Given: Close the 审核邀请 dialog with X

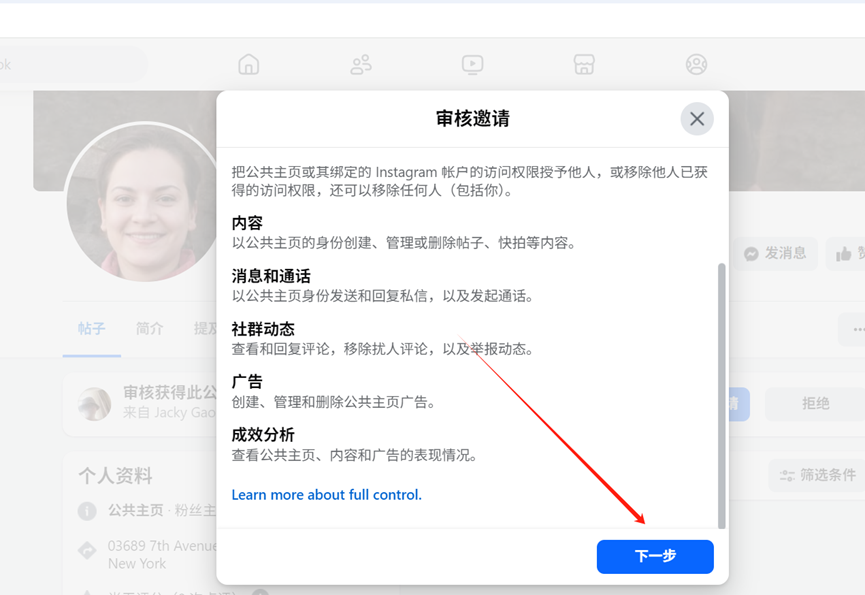Looking at the screenshot, I should pos(697,119).
